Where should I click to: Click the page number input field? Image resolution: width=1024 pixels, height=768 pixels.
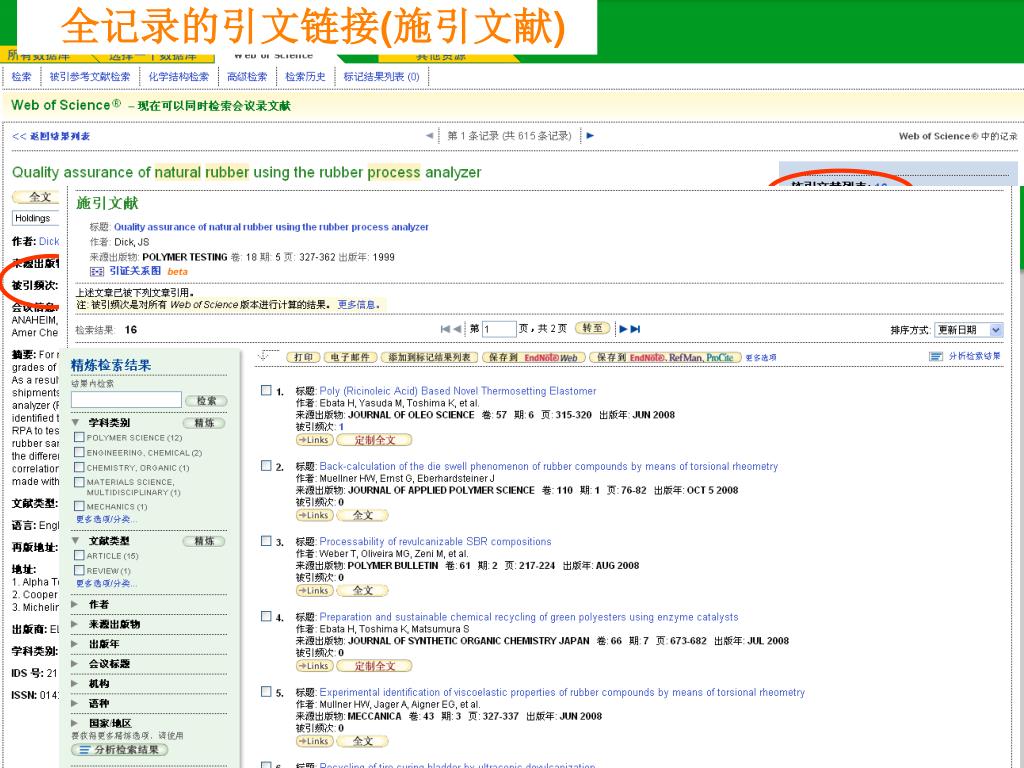[499, 328]
